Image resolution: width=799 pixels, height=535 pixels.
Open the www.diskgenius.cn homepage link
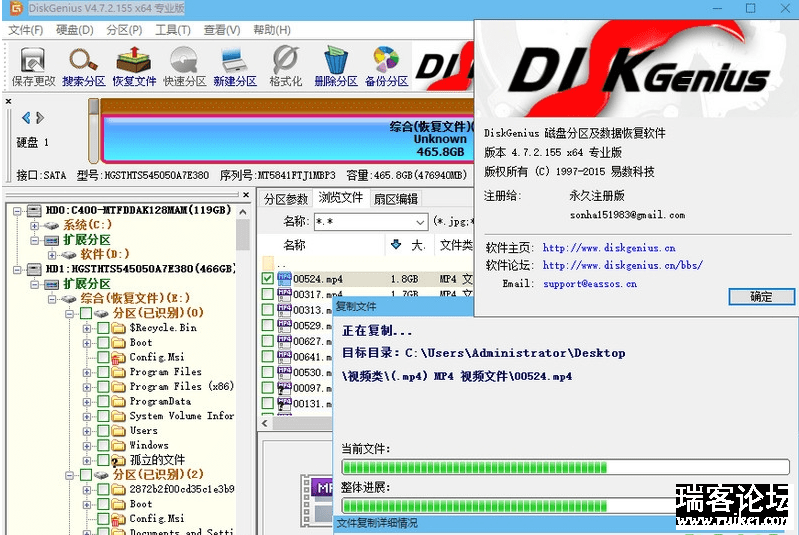click(x=609, y=248)
